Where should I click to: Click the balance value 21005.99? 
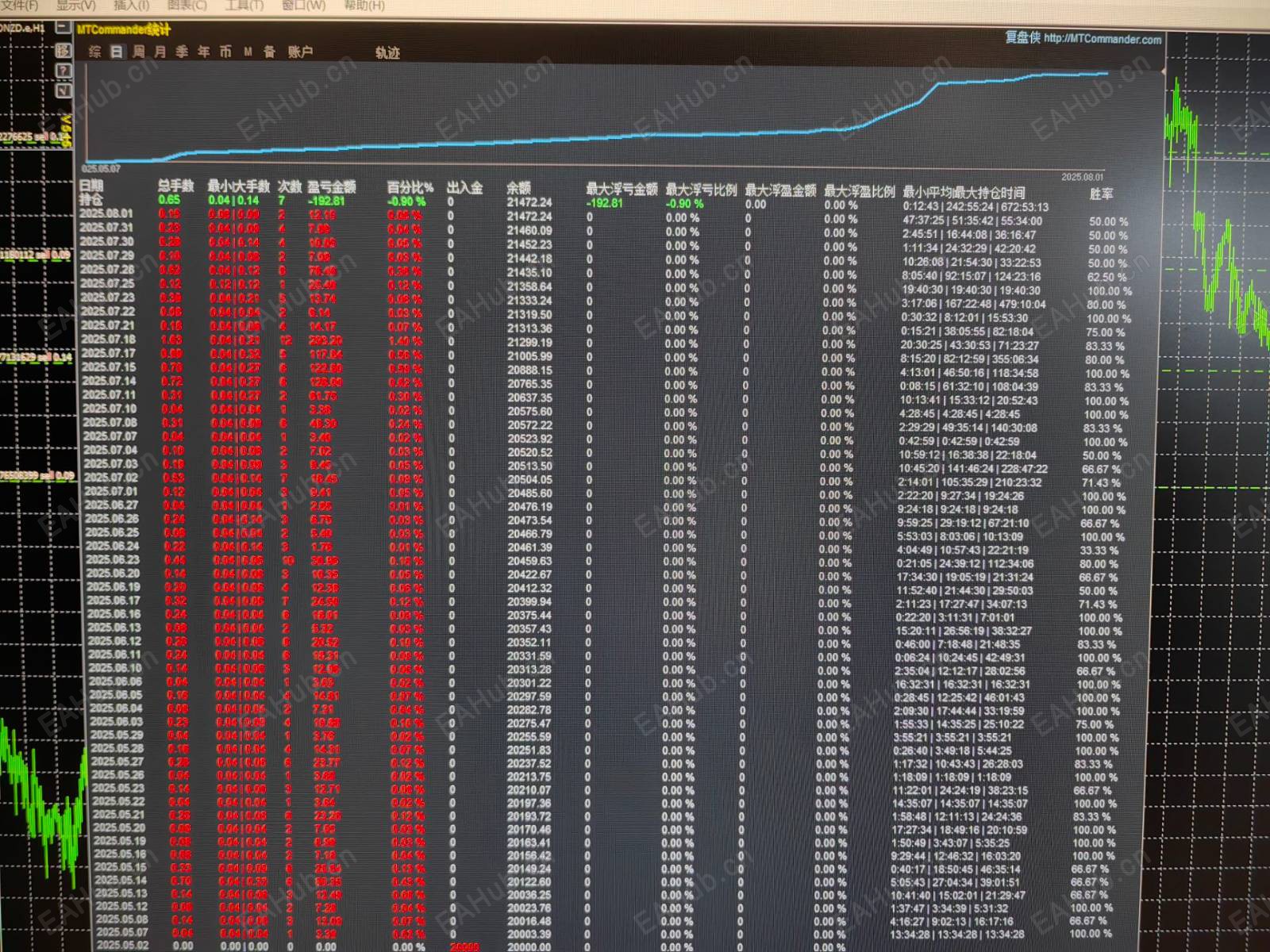tap(529, 356)
